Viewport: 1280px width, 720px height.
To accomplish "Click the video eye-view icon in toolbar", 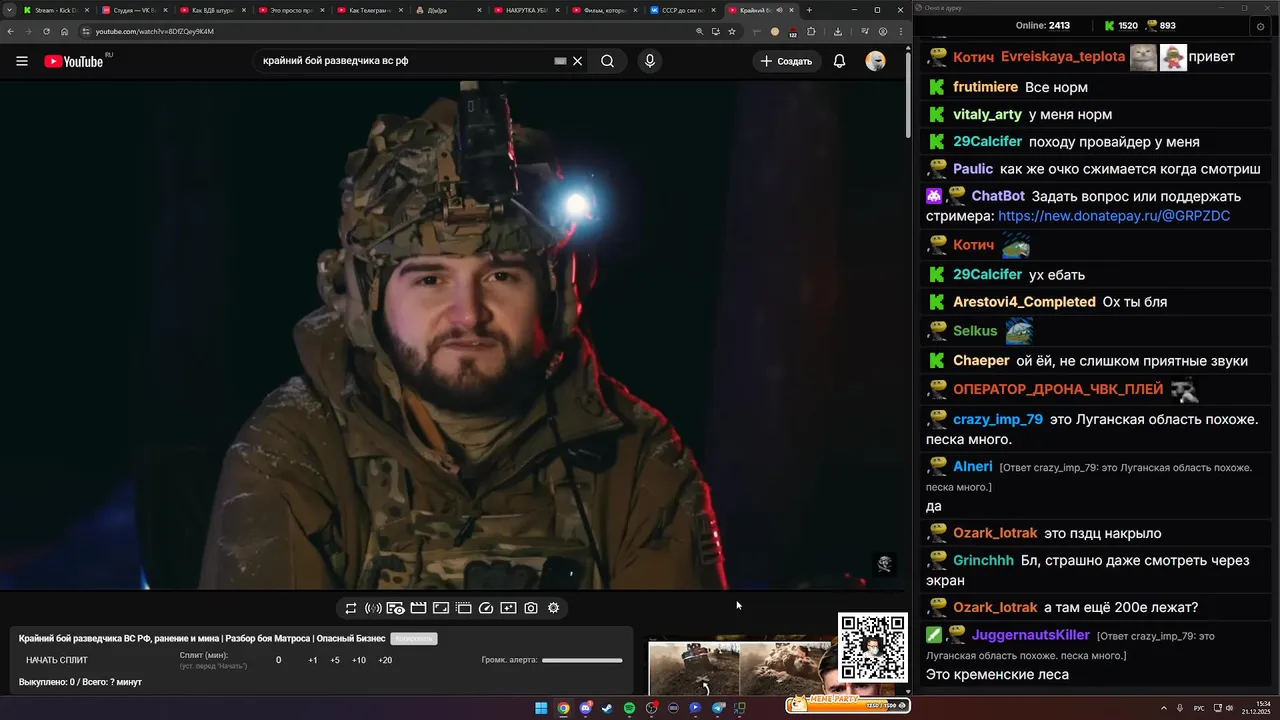I will pyautogui.click(x=396, y=608).
